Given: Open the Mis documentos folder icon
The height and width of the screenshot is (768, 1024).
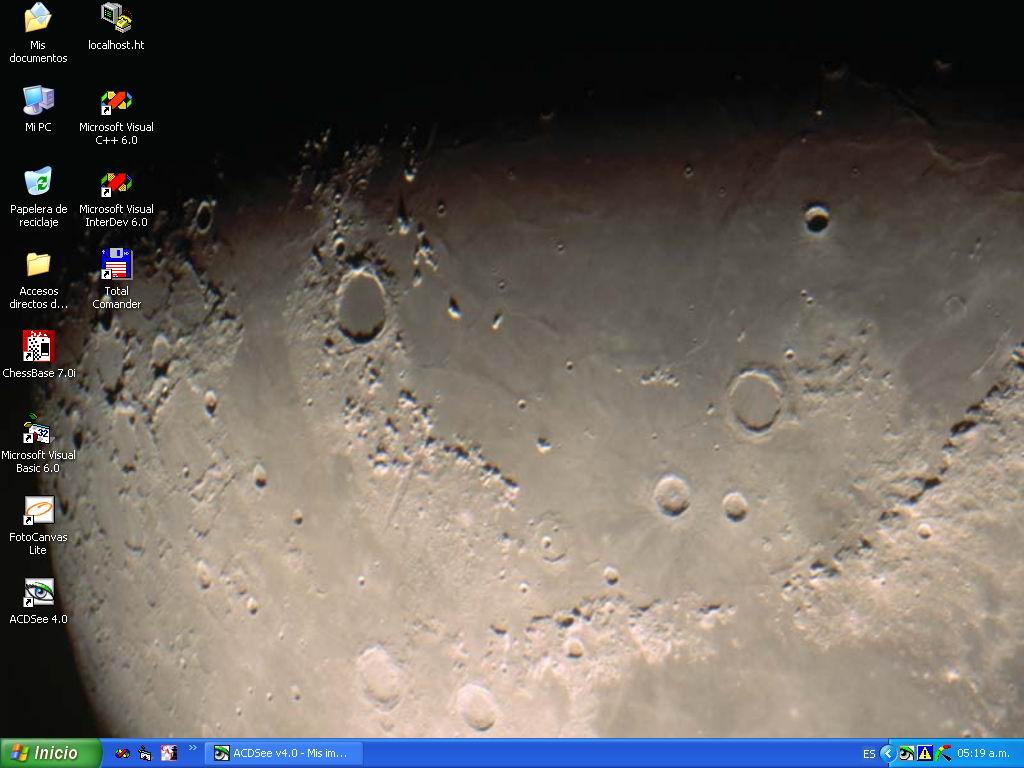Looking at the screenshot, I should coord(38,18).
